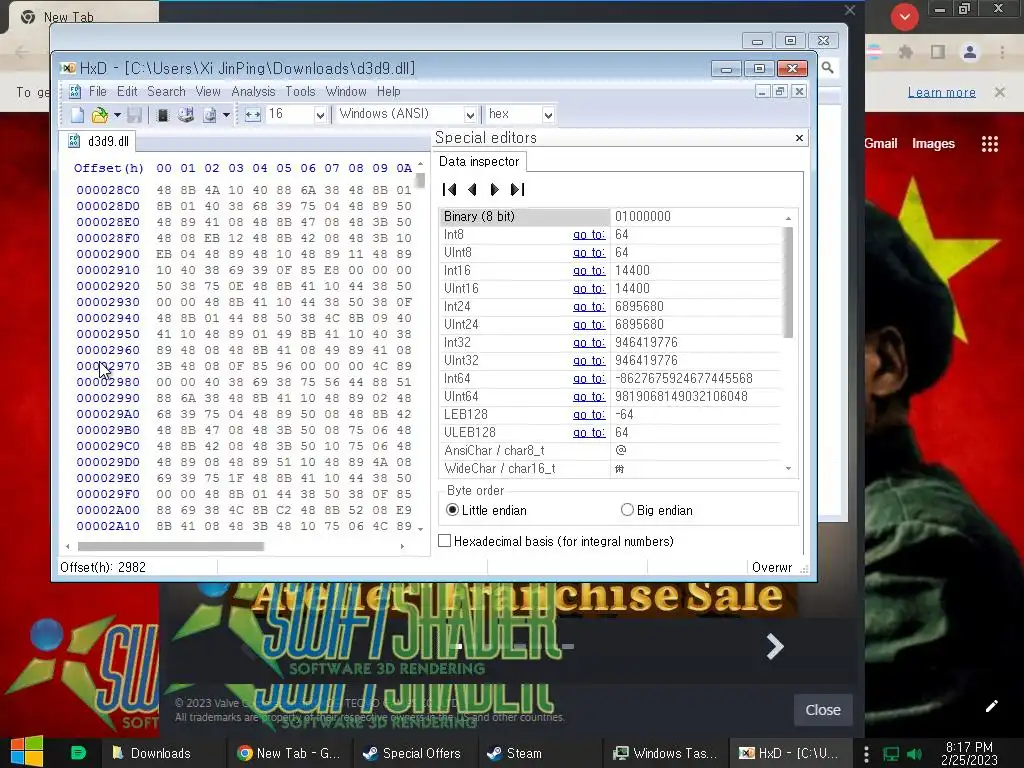Screen dimensions: 1024x768
Task: Click the New file icon in HxD toolbar
Action: [77, 115]
